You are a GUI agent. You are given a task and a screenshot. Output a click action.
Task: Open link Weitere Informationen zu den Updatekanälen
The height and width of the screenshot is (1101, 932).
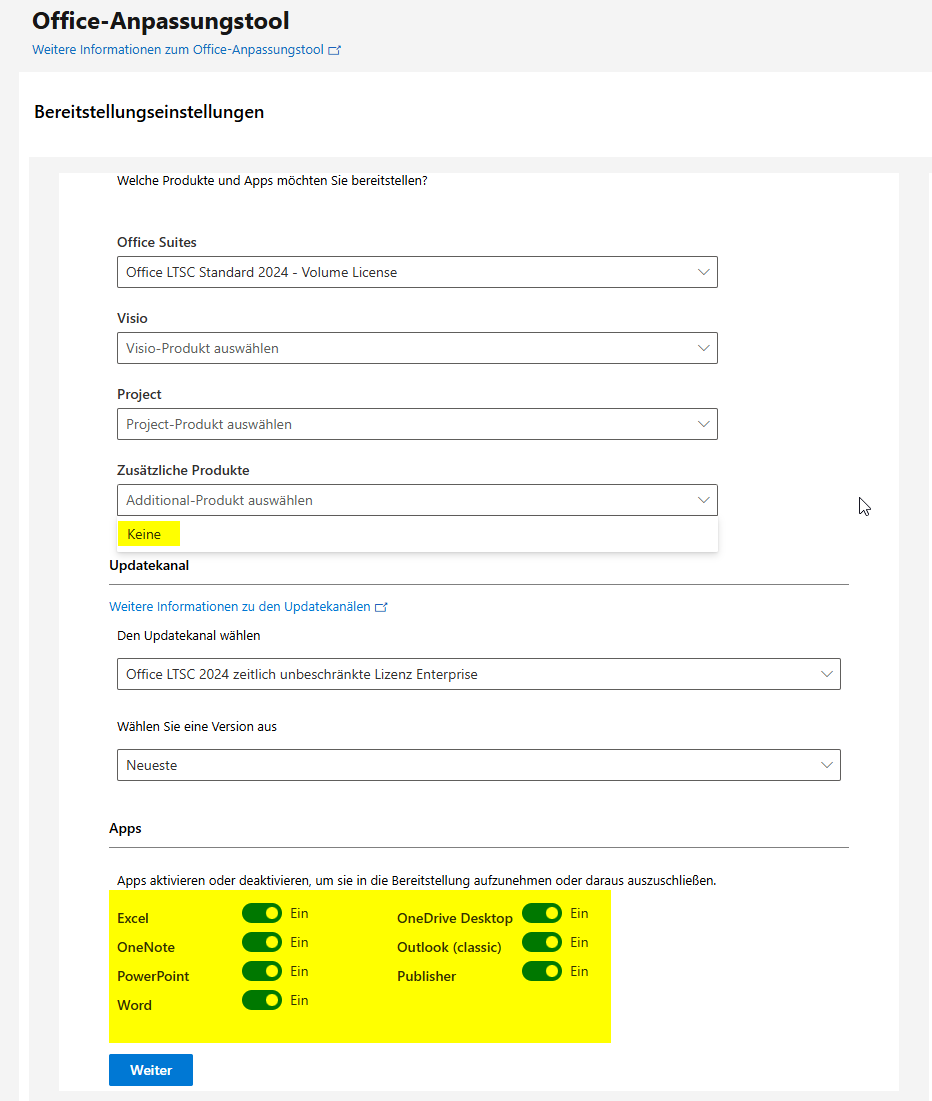[239, 607]
